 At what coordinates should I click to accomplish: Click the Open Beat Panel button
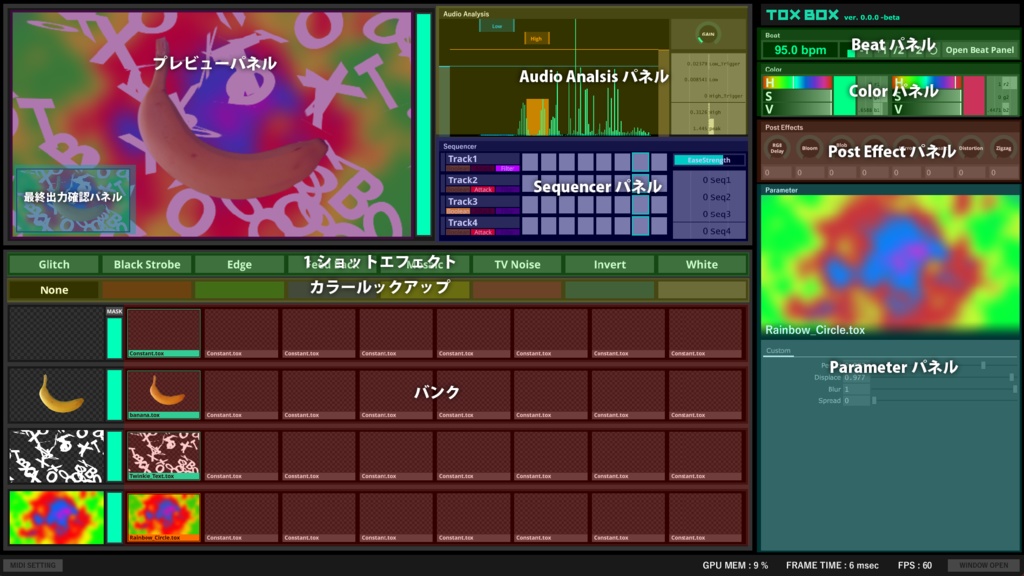pyautogui.click(x=979, y=50)
